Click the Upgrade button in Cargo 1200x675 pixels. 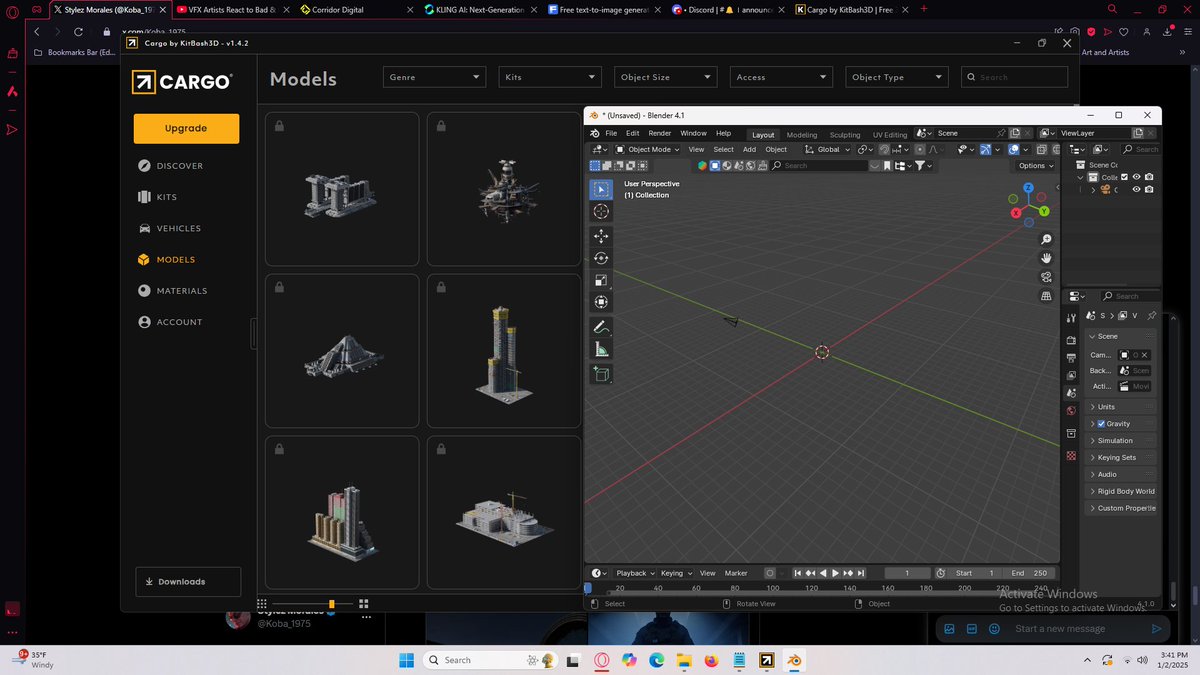point(186,128)
